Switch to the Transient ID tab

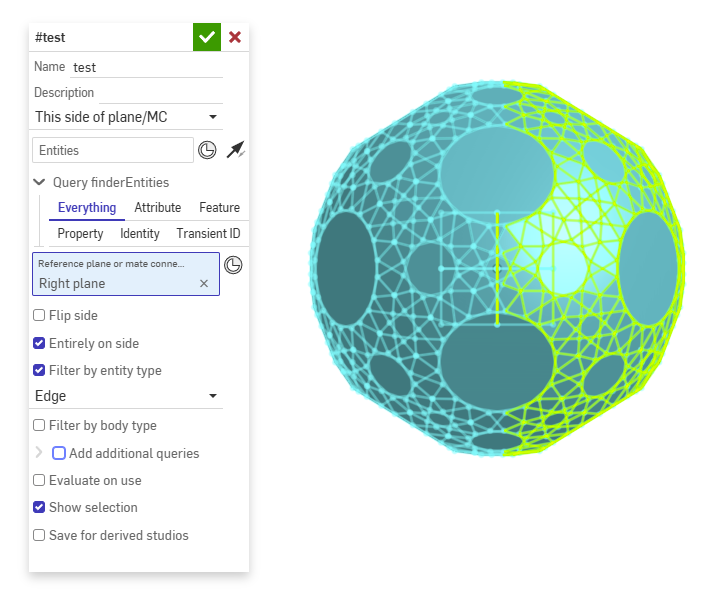coord(208,233)
